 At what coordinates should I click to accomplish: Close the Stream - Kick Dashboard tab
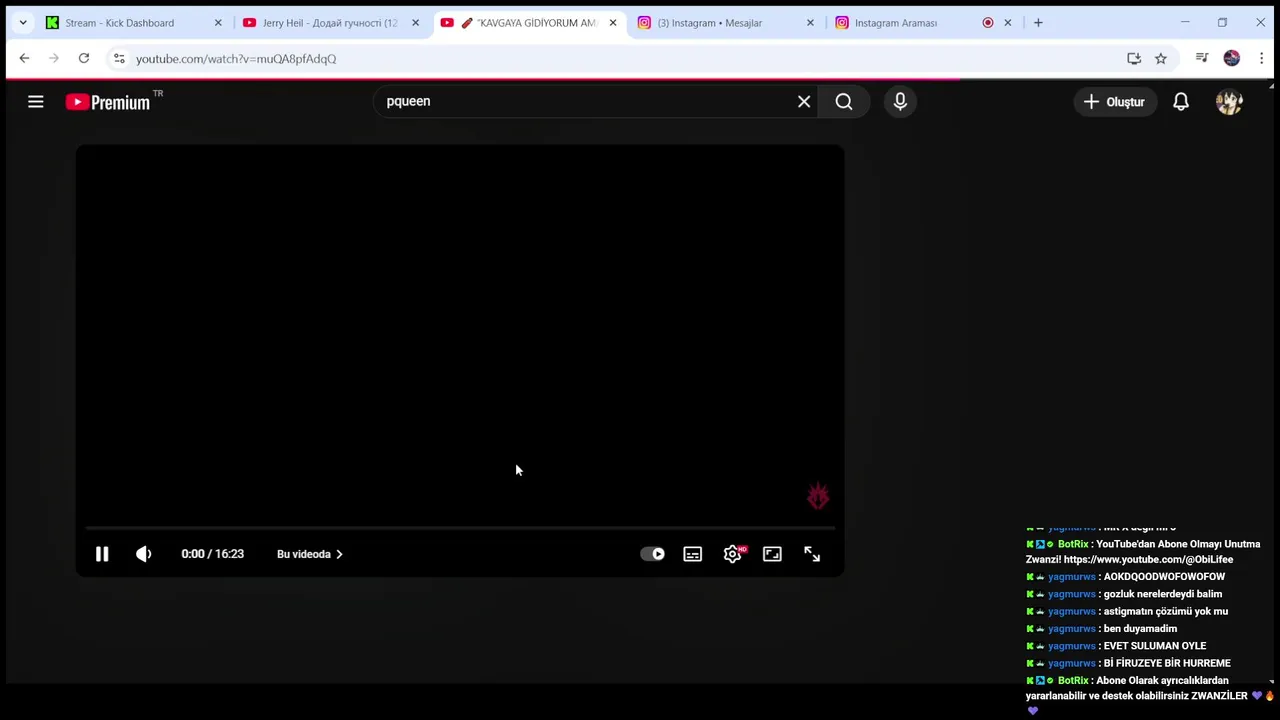point(218,23)
